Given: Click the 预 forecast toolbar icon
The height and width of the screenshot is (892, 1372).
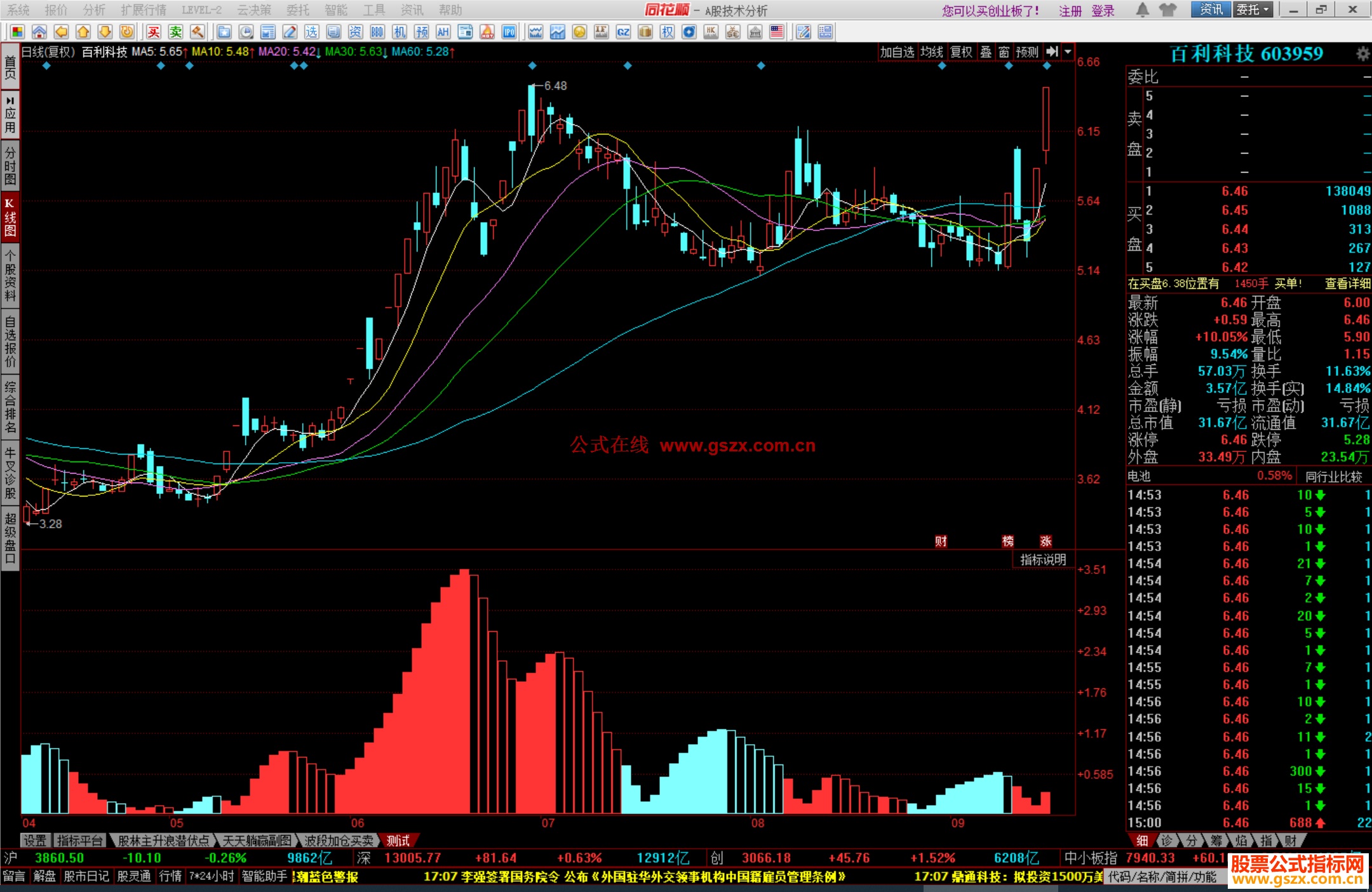Looking at the screenshot, I should [x=421, y=32].
